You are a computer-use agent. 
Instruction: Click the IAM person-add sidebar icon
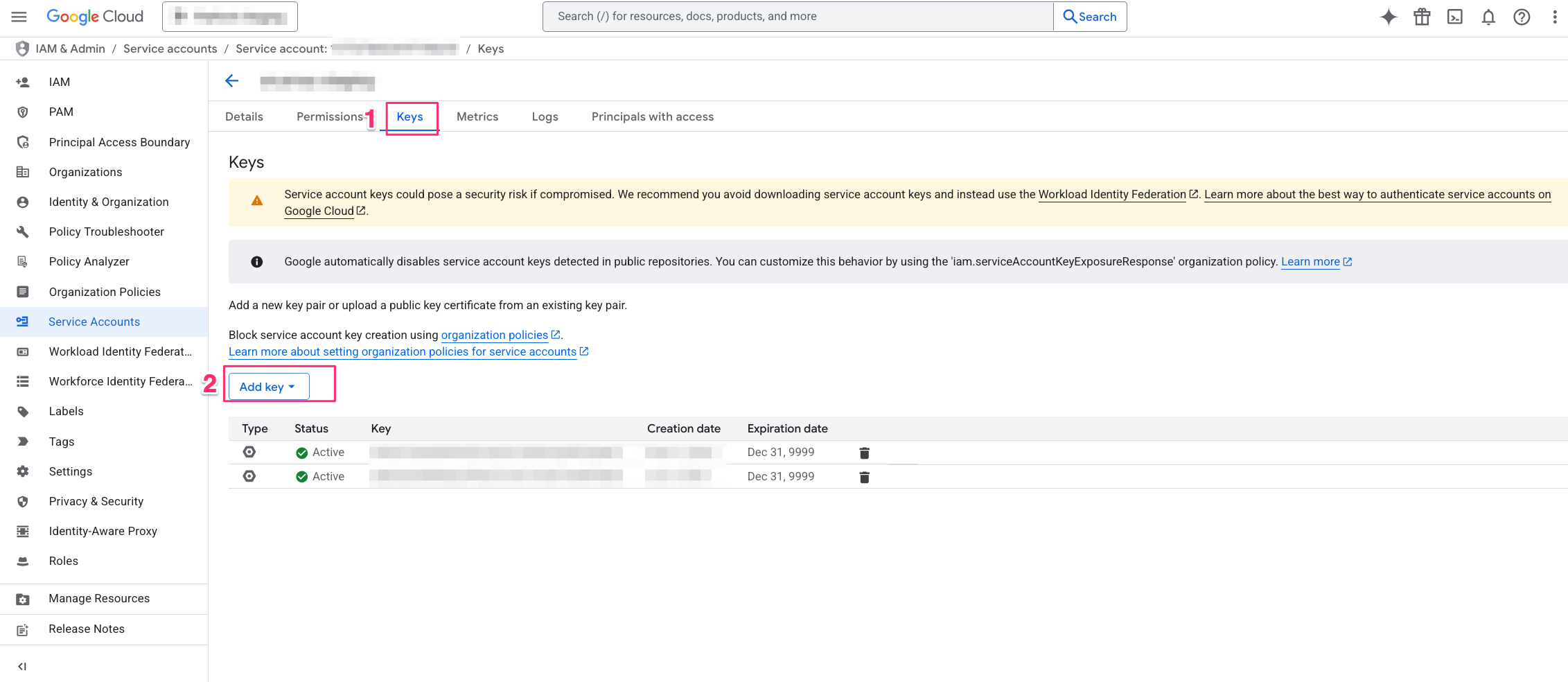[23, 82]
